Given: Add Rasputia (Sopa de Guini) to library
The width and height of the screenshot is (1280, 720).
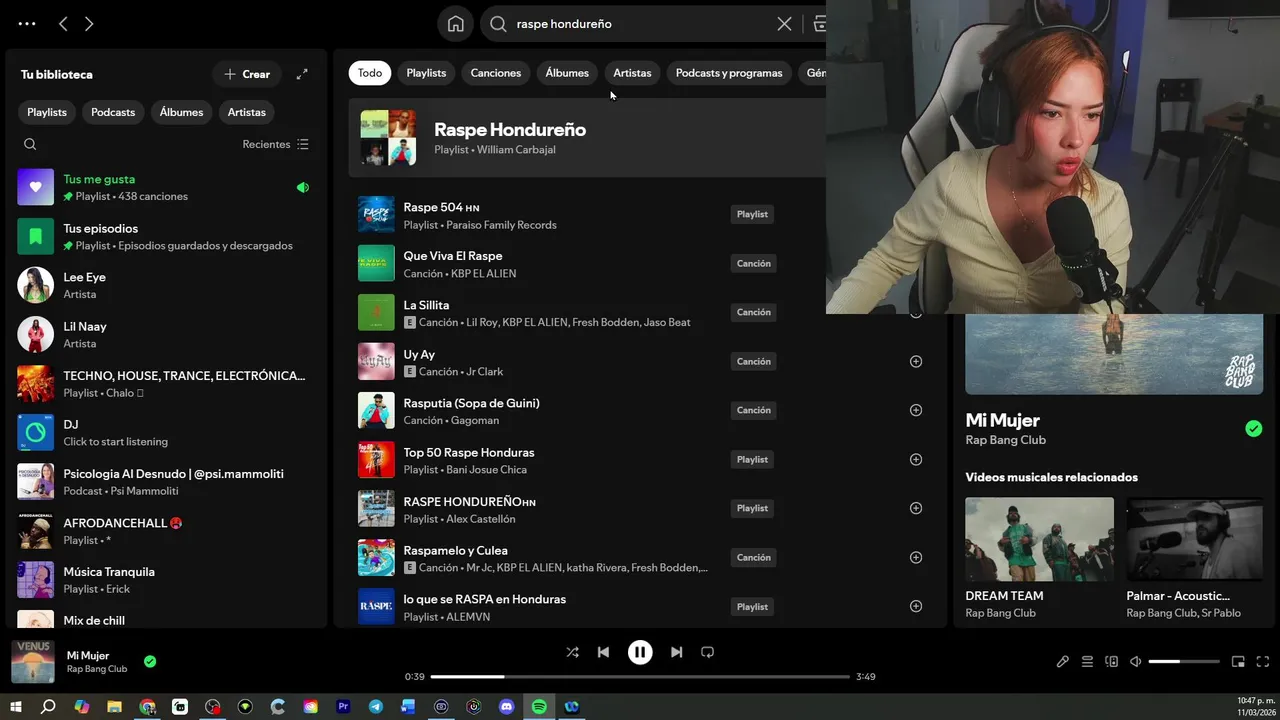Looking at the screenshot, I should pos(915,410).
